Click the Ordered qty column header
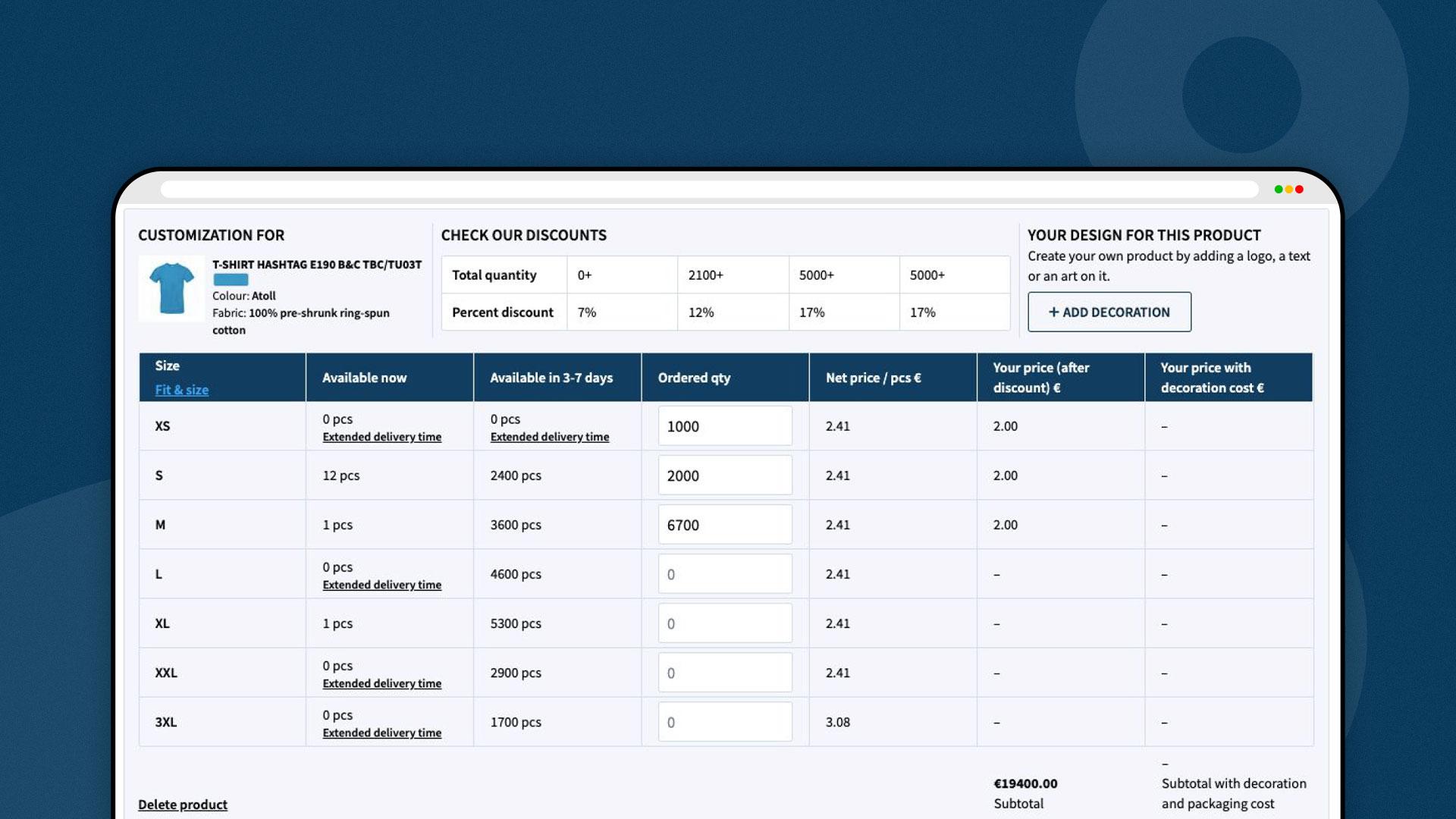Image resolution: width=1456 pixels, height=819 pixels. click(724, 377)
